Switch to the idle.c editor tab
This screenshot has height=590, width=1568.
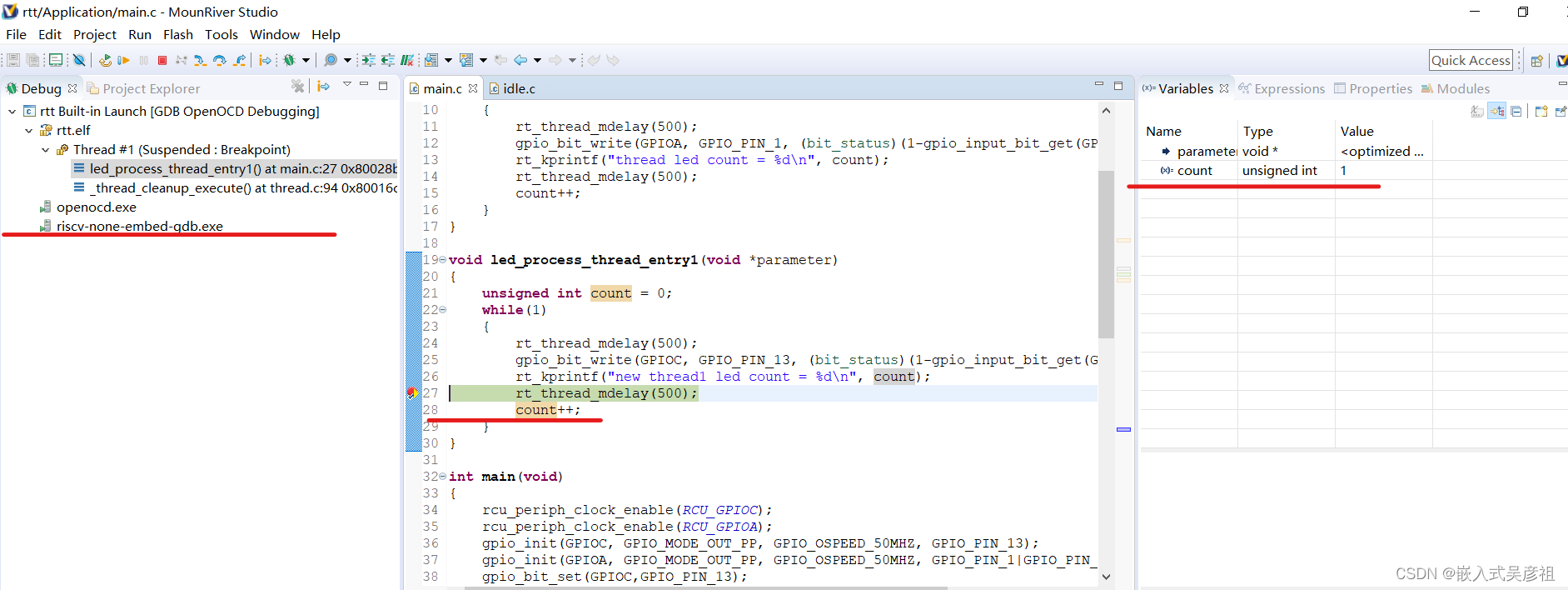click(512, 88)
